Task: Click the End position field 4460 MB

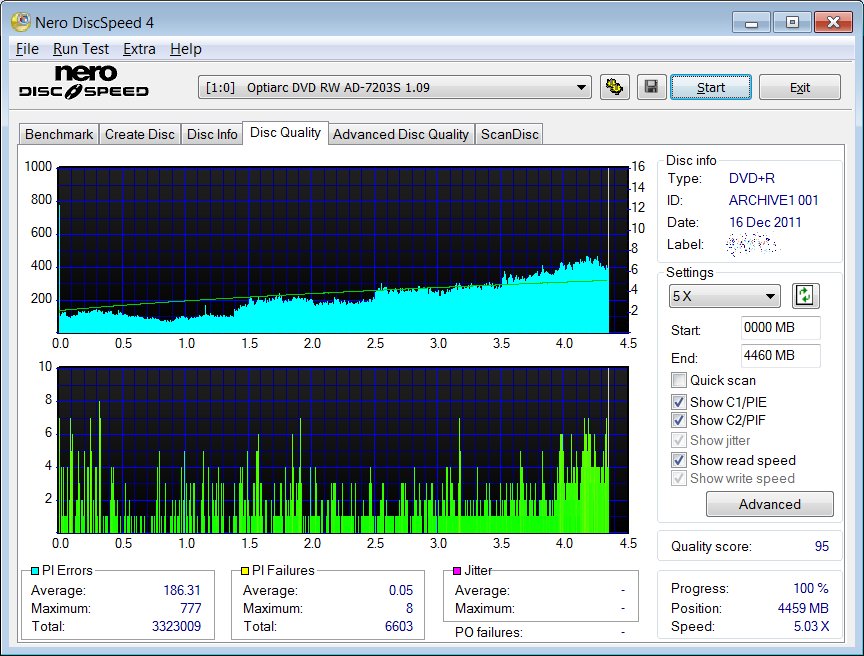Action: (x=780, y=355)
